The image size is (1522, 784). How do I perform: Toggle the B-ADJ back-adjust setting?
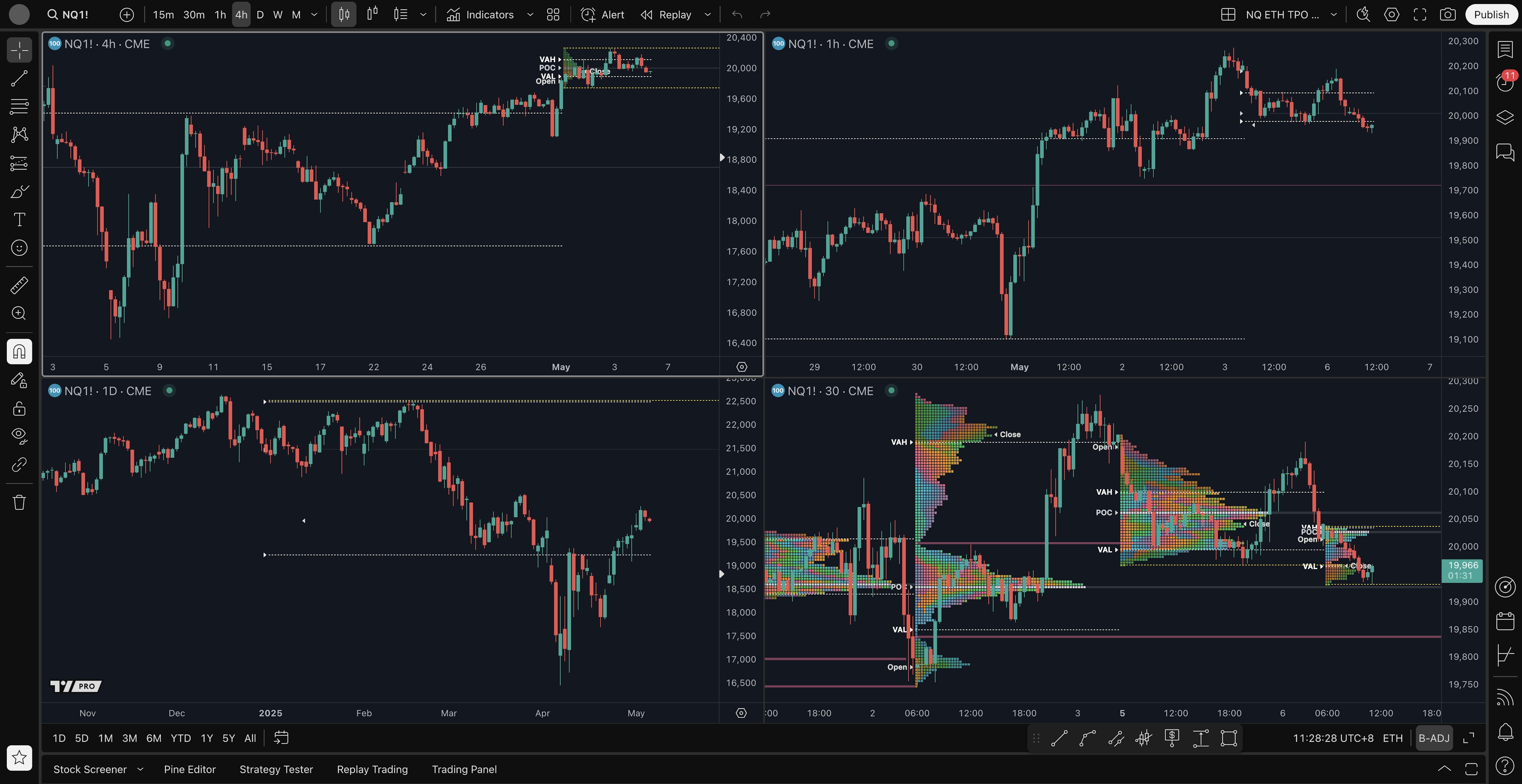click(1434, 738)
